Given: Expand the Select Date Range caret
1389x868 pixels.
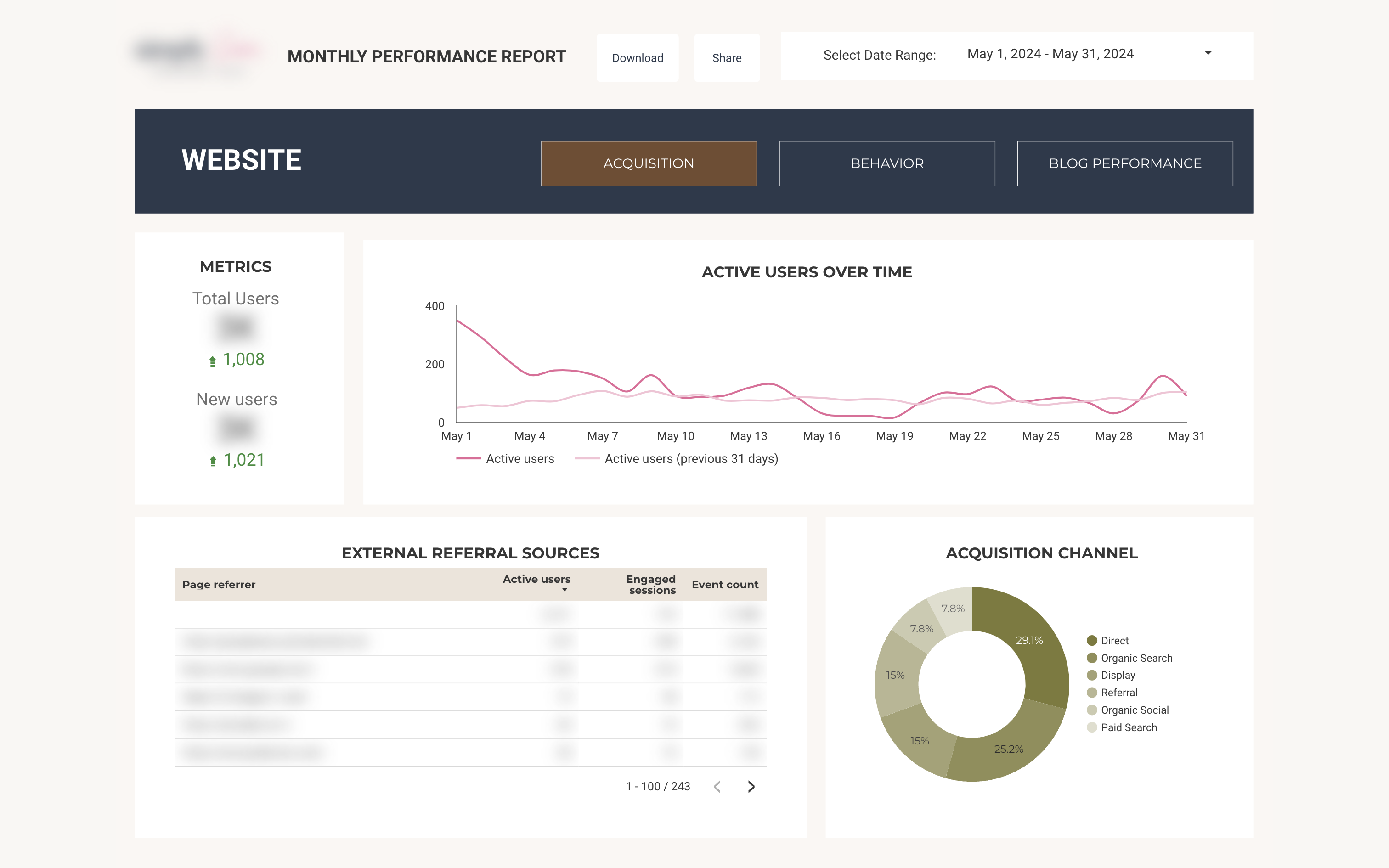Looking at the screenshot, I should (x=1208, y=53).
